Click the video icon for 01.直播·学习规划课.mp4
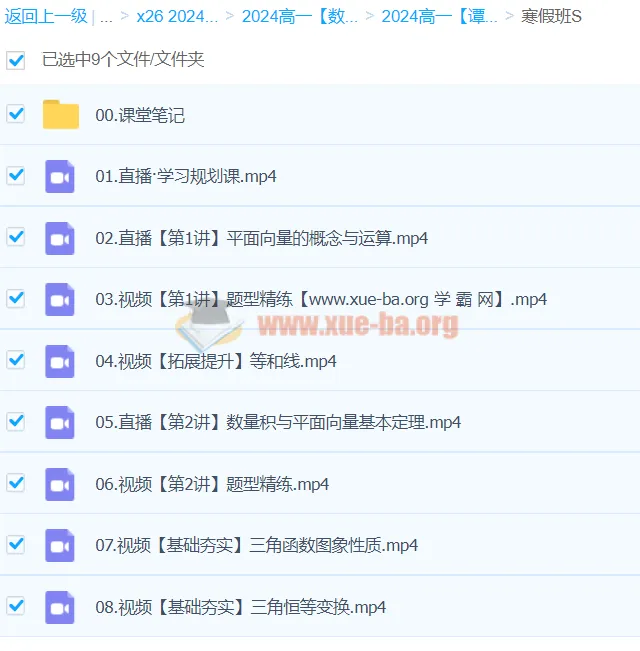 tap(60, 176)
